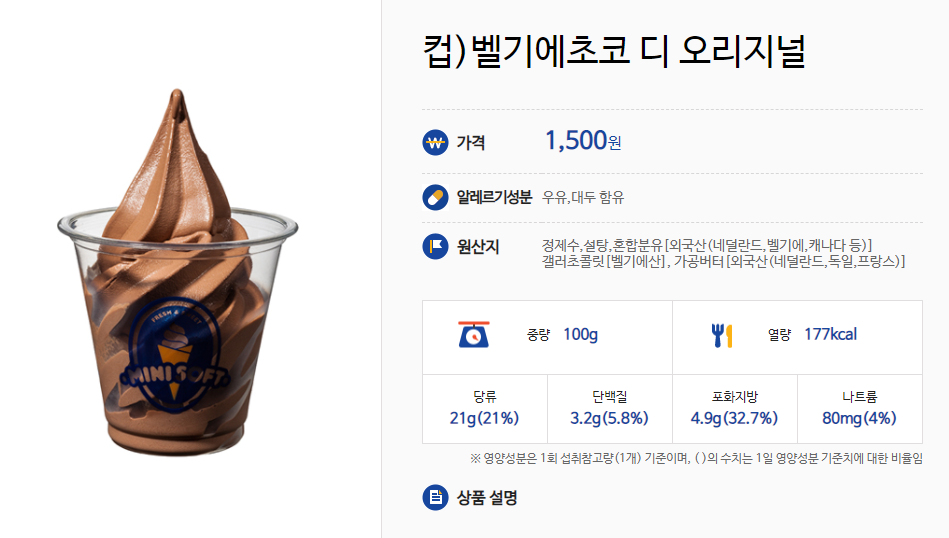Screen dimensions: 949x538
Task: Click the chocolate soft serve product image
Action: coord(177,272)
